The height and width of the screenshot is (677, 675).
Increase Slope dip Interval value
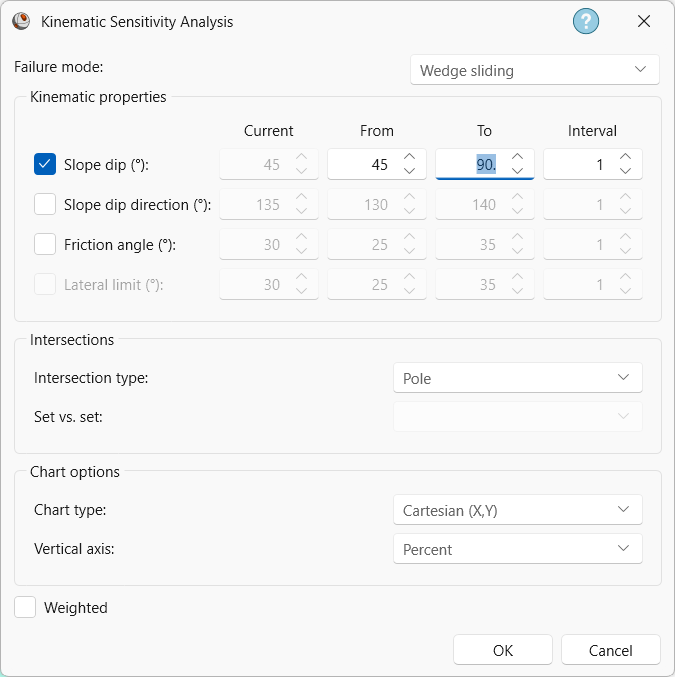point(625,157)
